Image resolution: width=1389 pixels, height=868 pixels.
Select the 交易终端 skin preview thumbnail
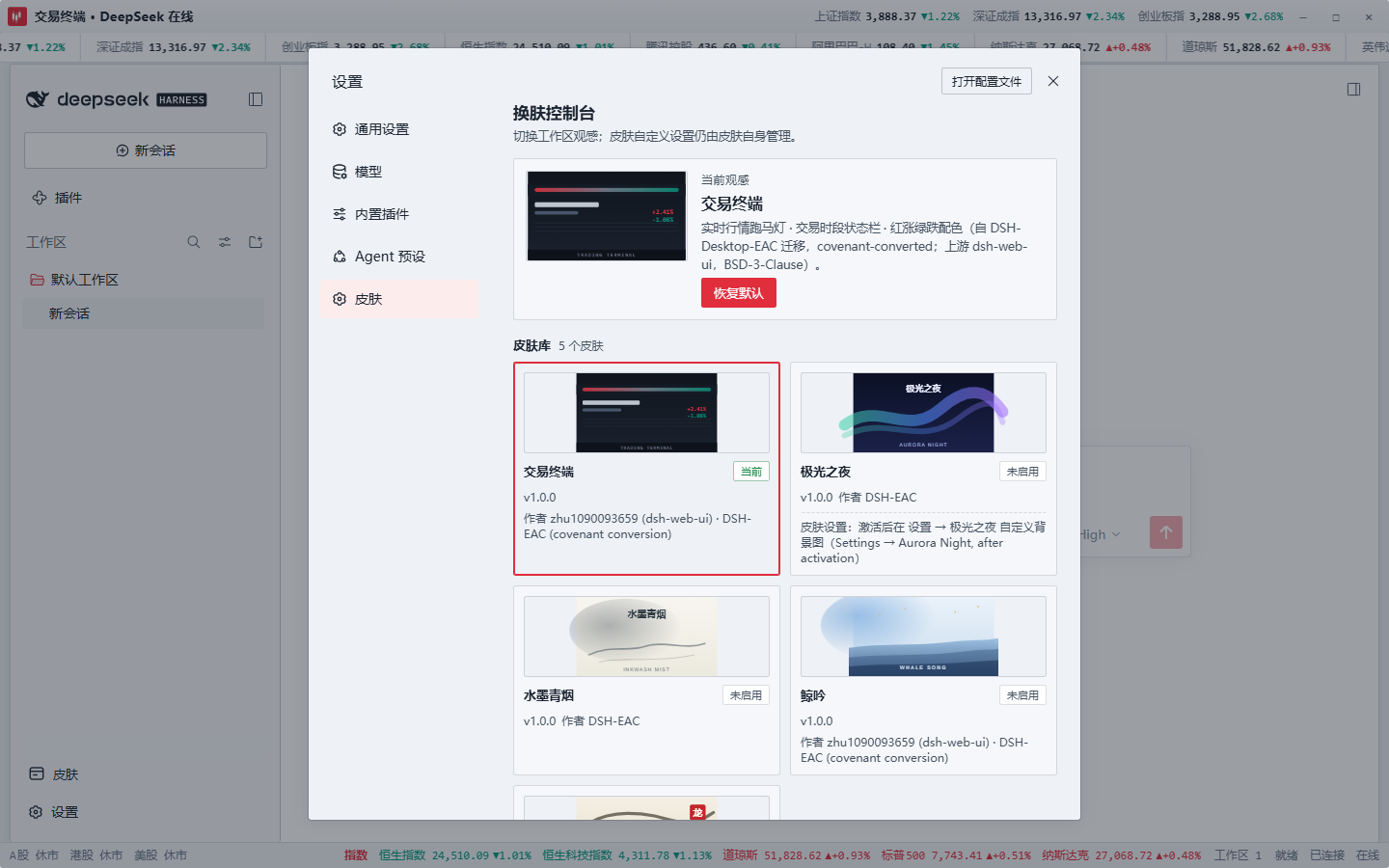tap(646, 413)
